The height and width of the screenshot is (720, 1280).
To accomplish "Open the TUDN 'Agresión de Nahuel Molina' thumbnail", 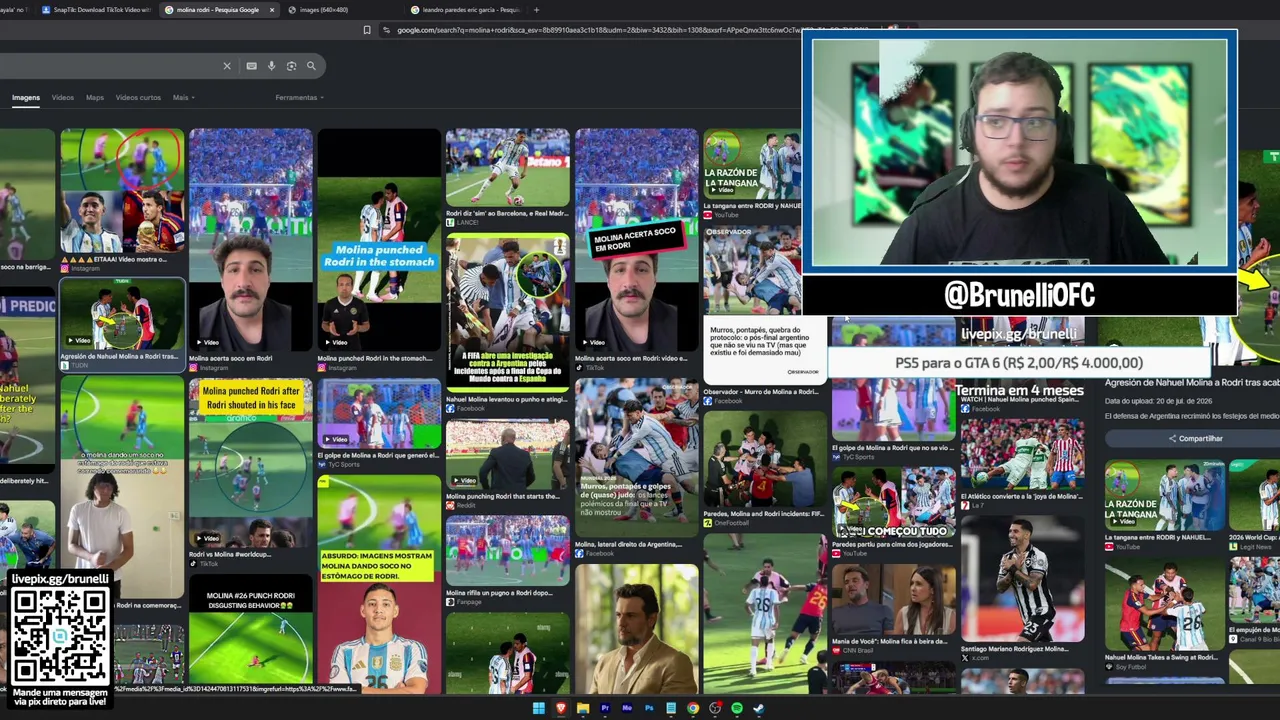I will tap(122, 313).
